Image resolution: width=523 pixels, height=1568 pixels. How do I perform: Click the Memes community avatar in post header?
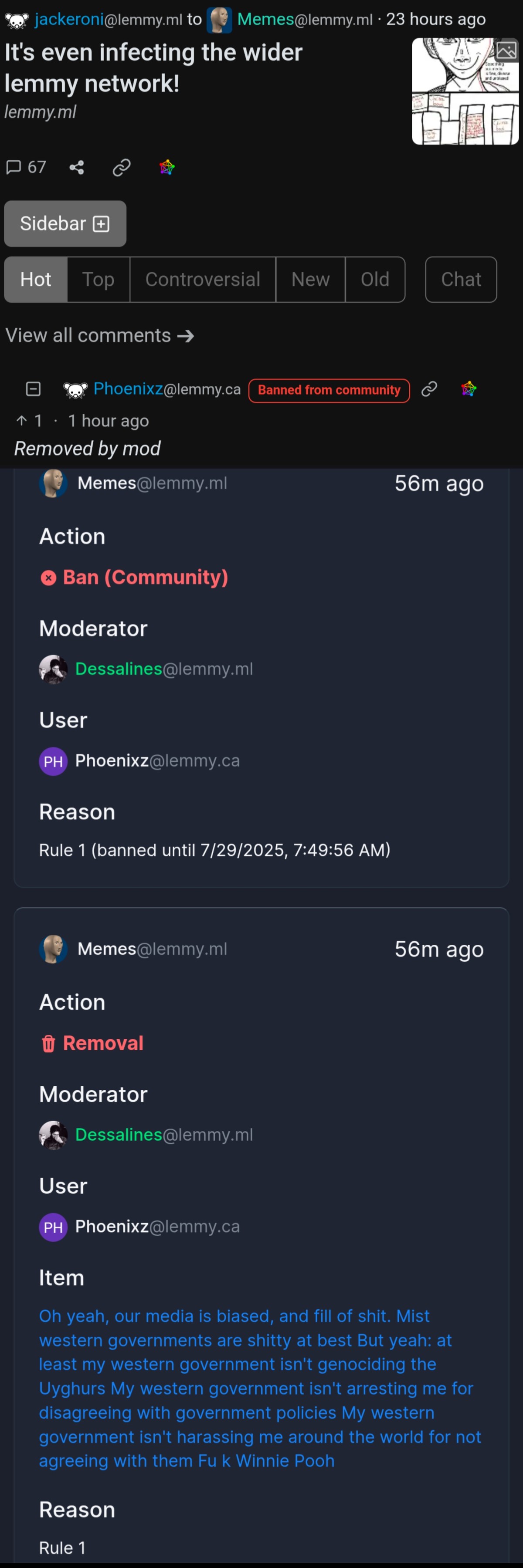(219, 20)
